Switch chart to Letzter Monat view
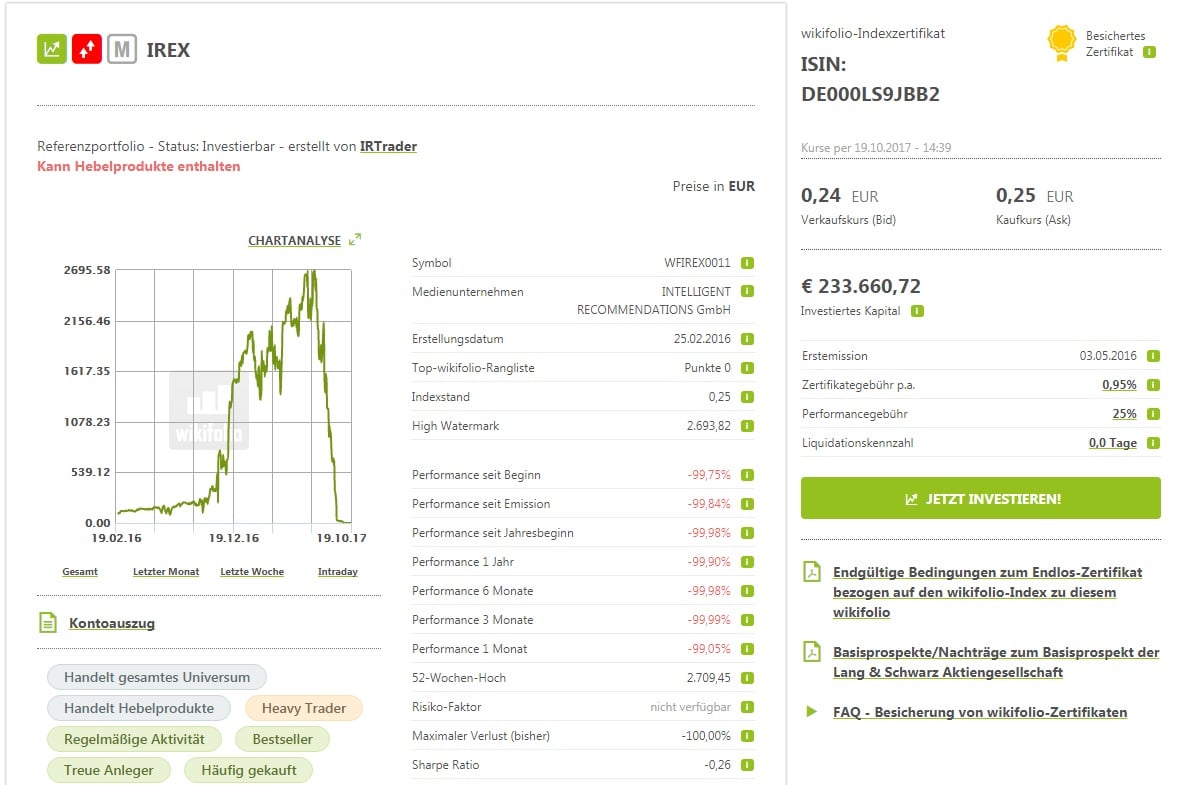The height and width of the screenshot is (785, 1191). pyautogui.click(x=166, y=572)
